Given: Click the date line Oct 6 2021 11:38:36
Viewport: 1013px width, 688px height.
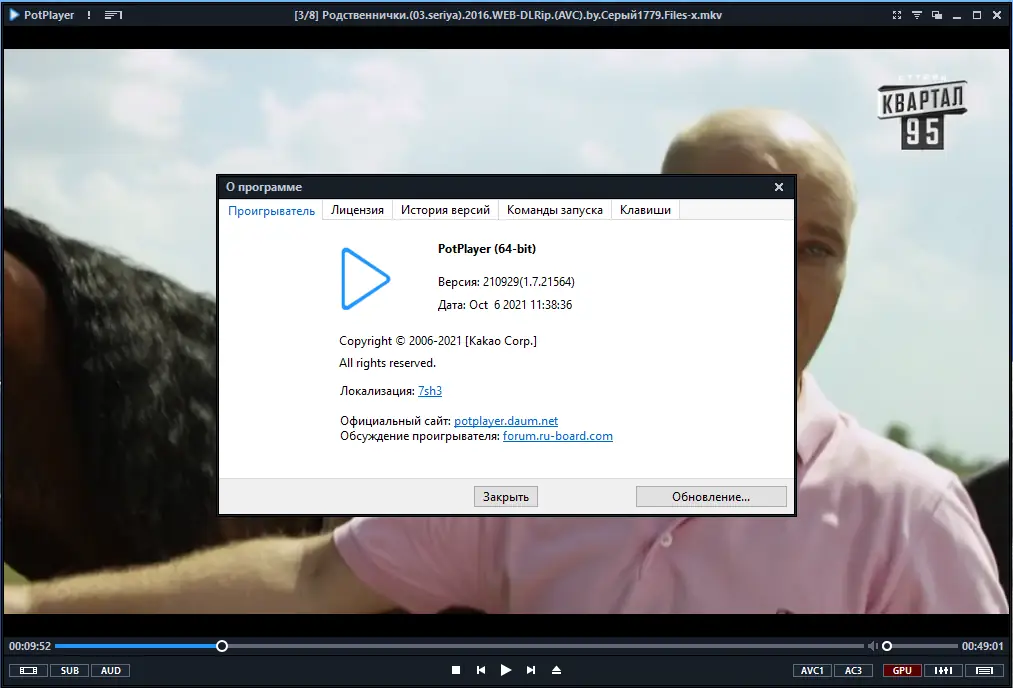Looking at the screenshot, I should (x=505, y=305).
